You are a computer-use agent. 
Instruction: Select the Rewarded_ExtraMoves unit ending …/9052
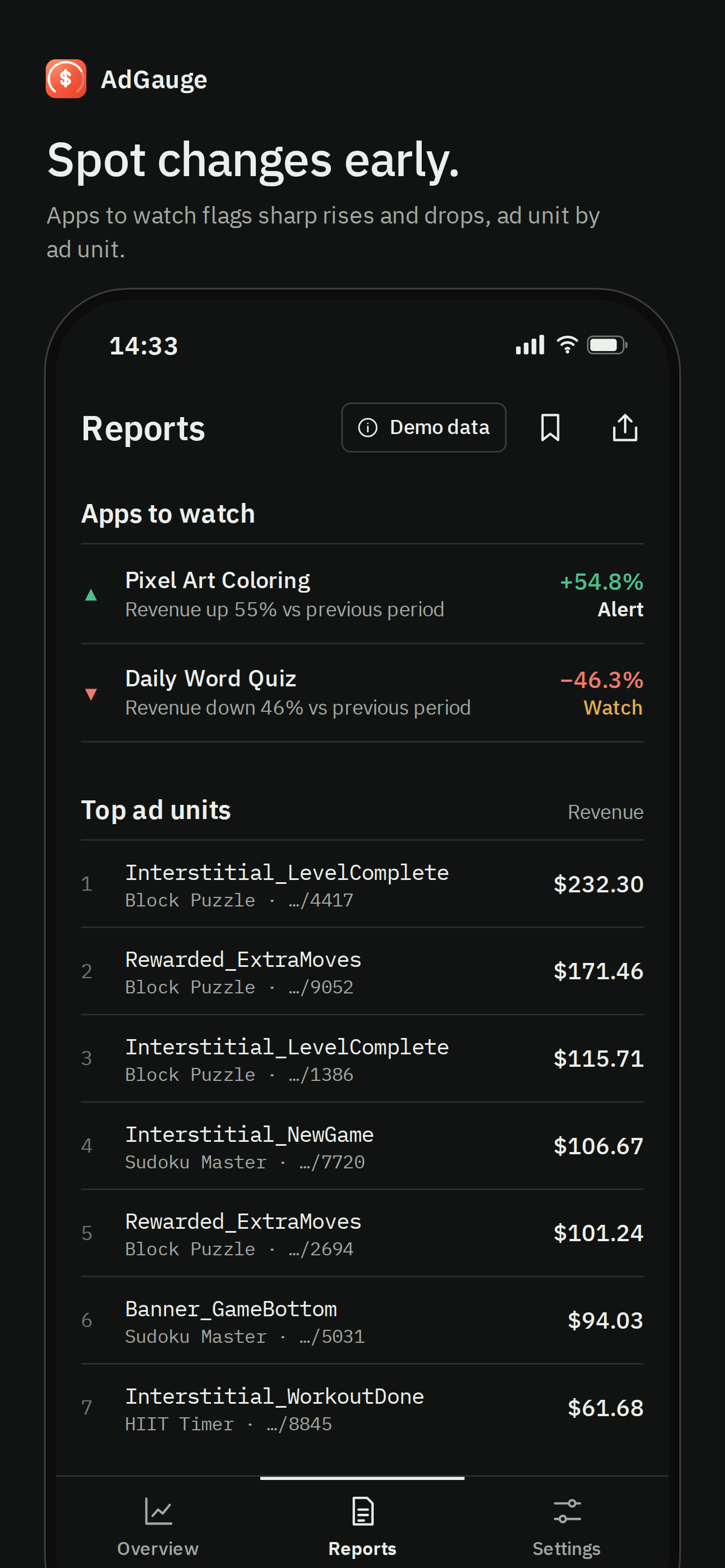[362, 971]
